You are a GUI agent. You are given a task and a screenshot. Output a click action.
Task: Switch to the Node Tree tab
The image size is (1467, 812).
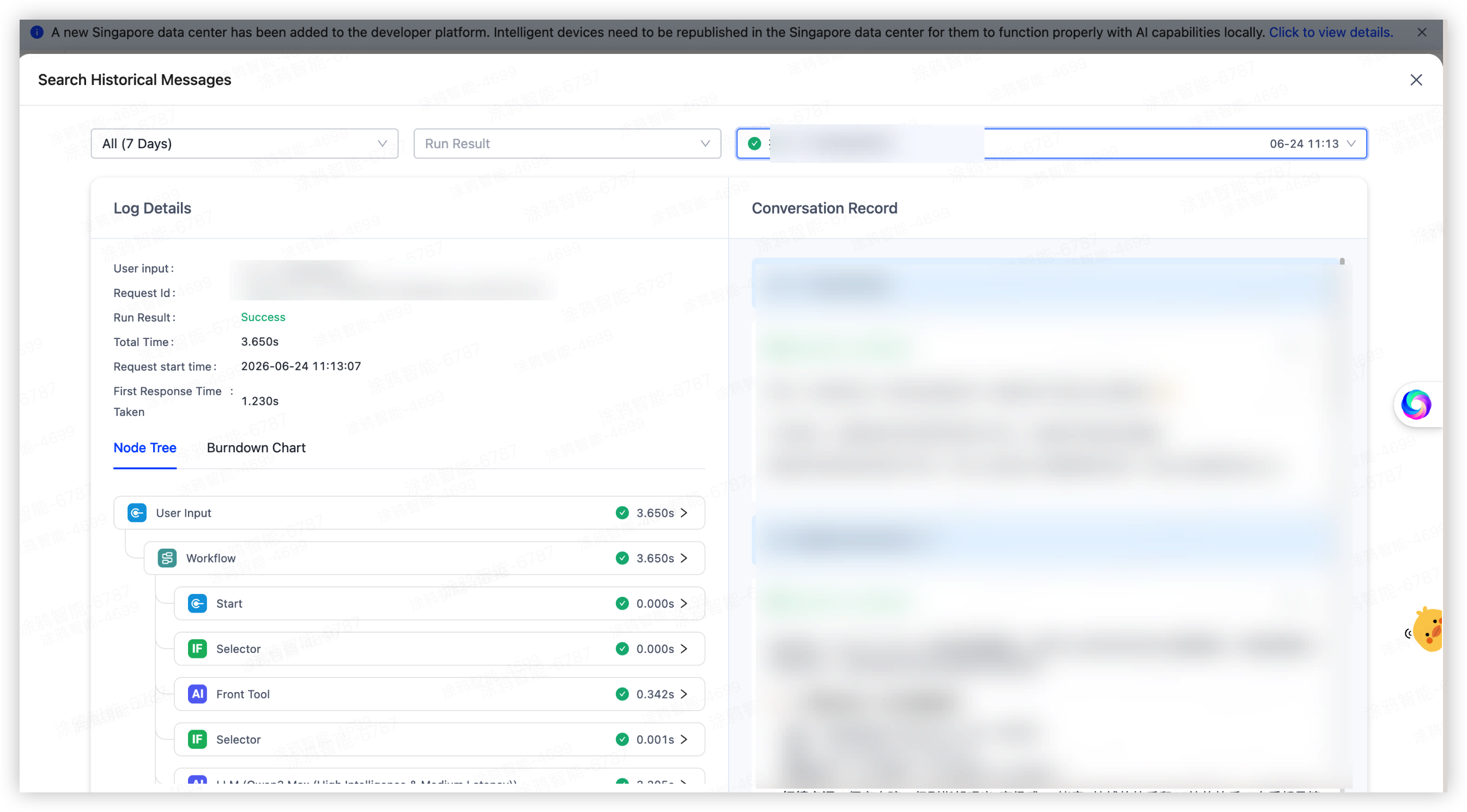tap(144, 447)
